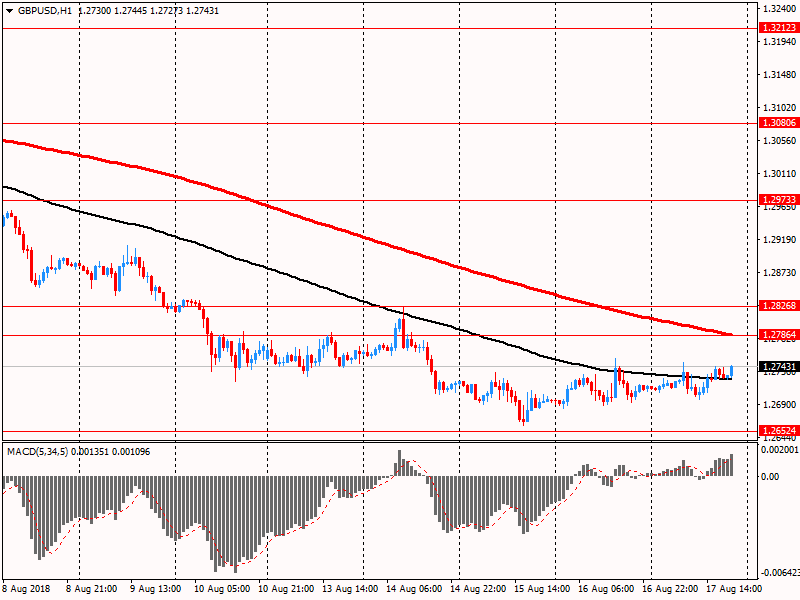Click the 14 Aug 06:00 time axis label
The height and width of the screenshot is (600, 800).
tap(414, 588)
